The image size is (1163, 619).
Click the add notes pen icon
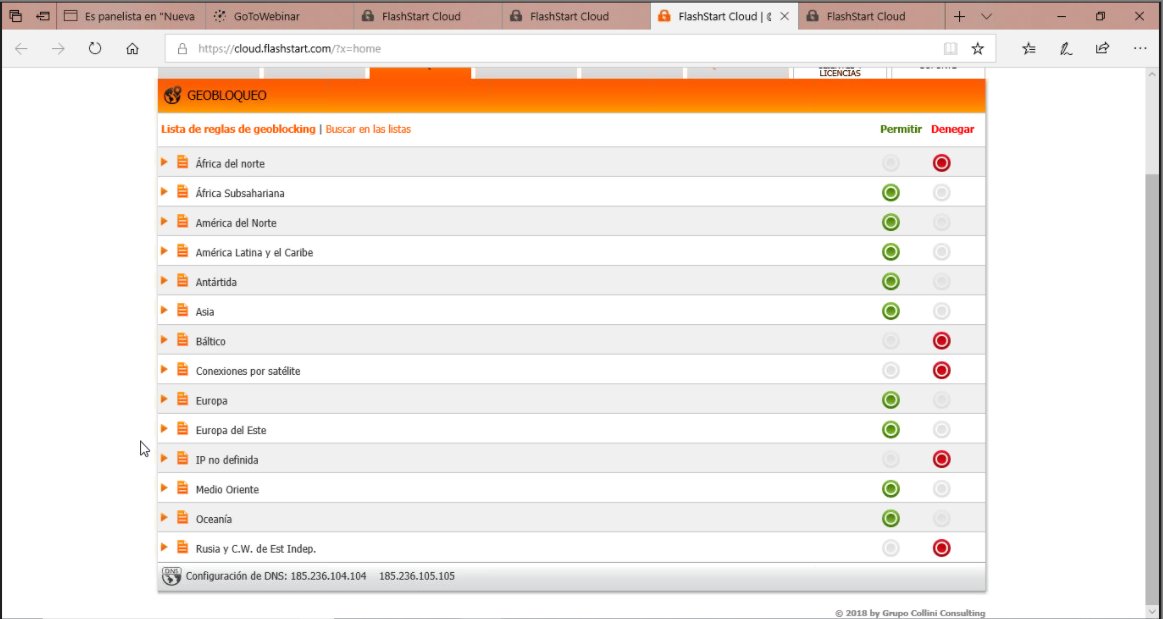(x=1066, y=49)
